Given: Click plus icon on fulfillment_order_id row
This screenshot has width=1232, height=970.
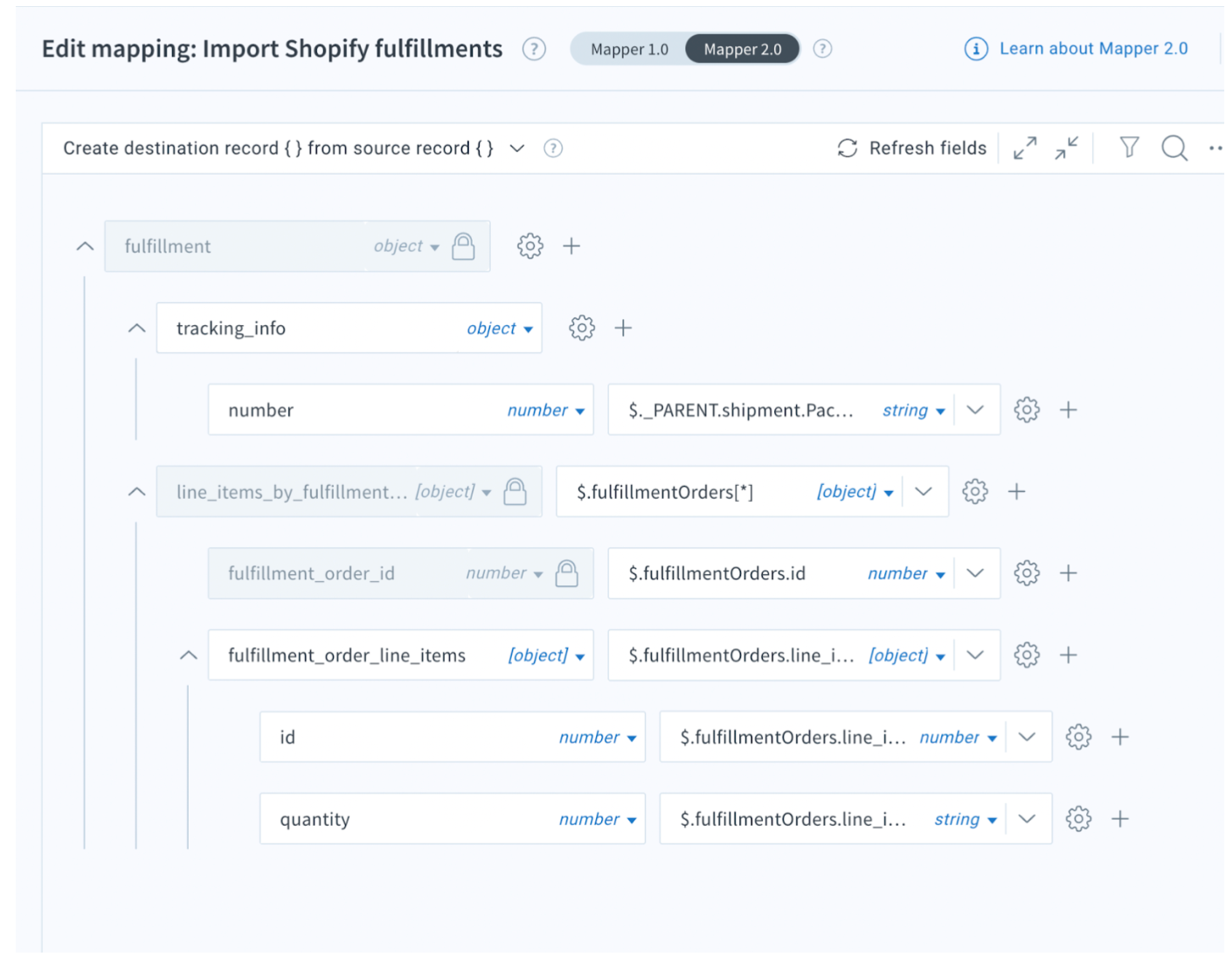Looking at the screenshot, I should click(x=1069, y=573).
